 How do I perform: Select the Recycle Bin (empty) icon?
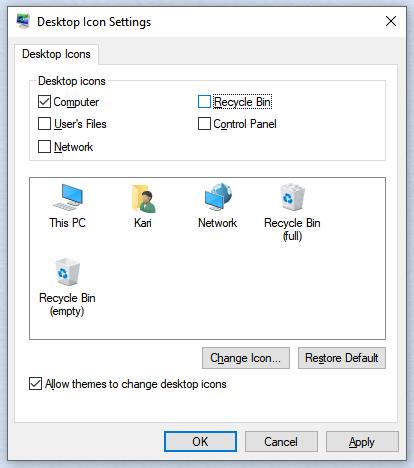67,272
